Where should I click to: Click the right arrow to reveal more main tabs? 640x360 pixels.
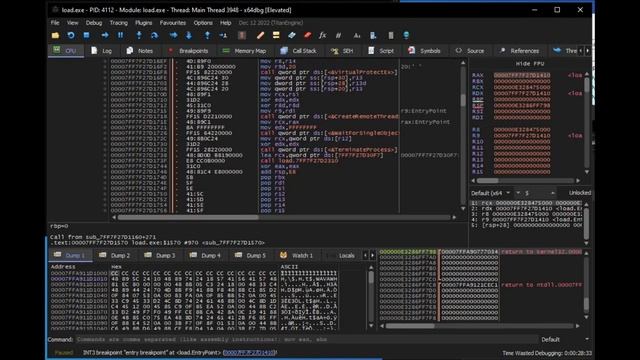588,51
